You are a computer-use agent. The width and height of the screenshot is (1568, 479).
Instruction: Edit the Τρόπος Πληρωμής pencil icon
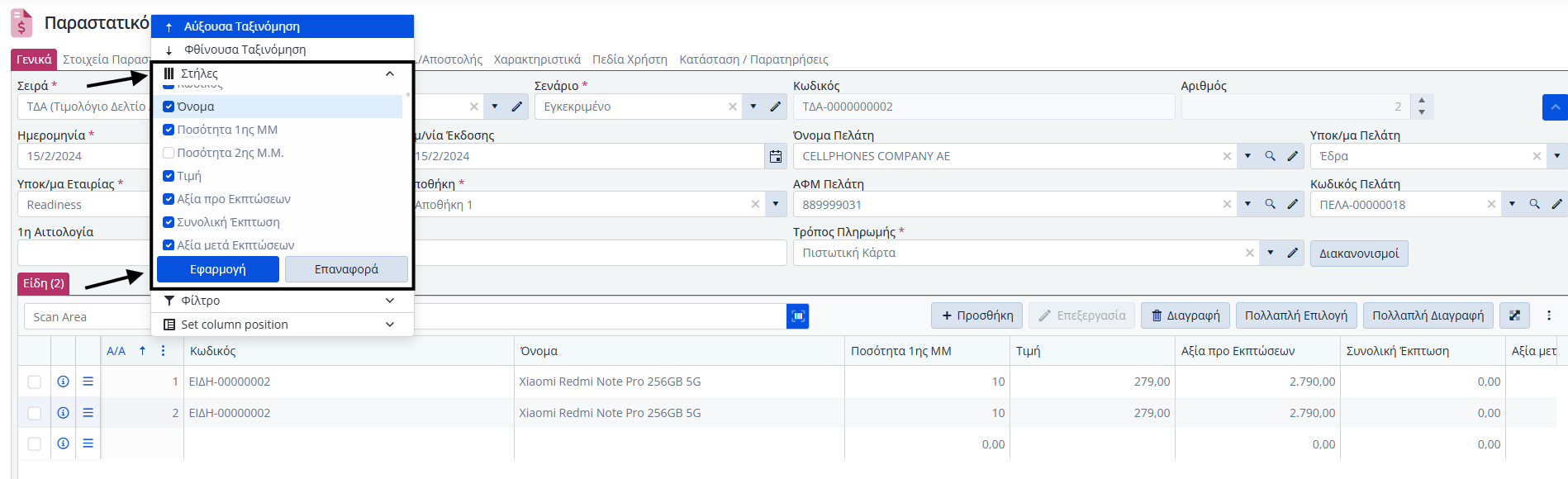1292,253
